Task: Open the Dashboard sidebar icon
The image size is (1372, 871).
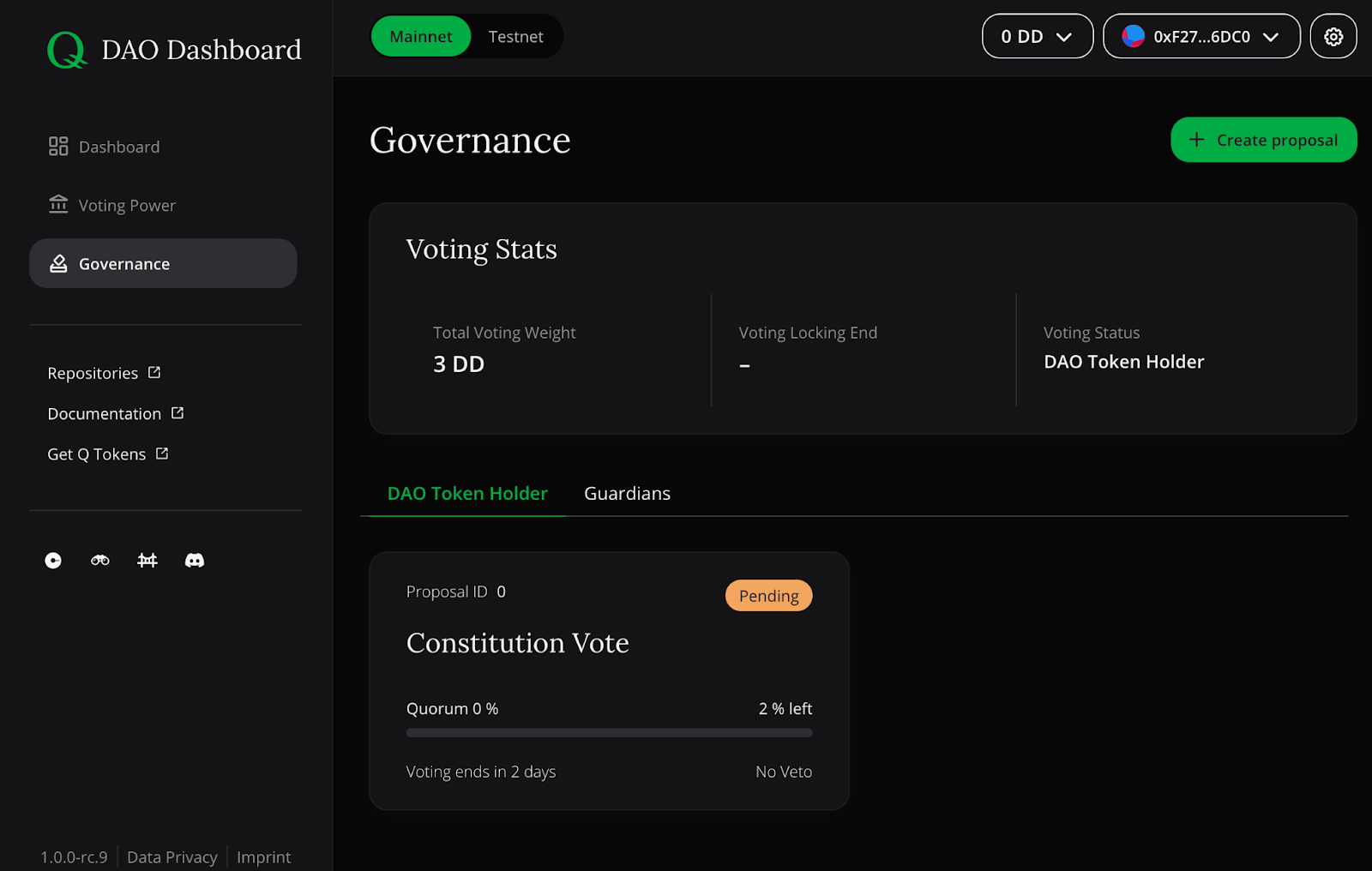Action: click(57, 146)
